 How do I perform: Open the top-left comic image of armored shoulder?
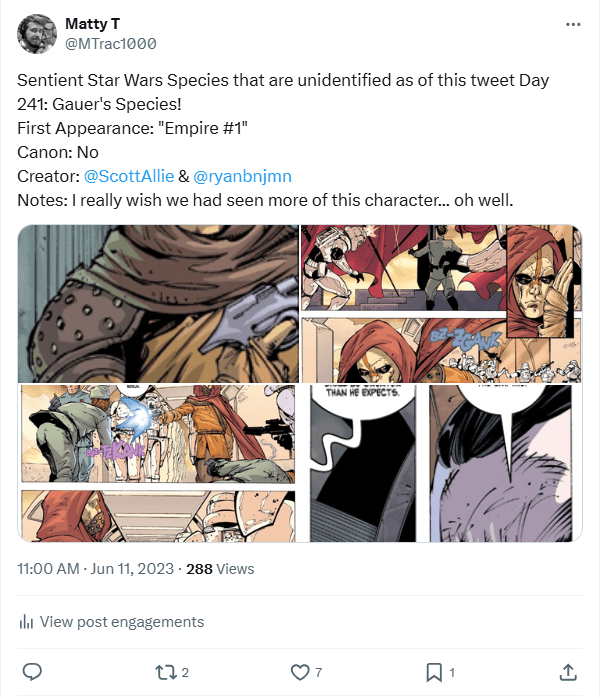(158, 303)
